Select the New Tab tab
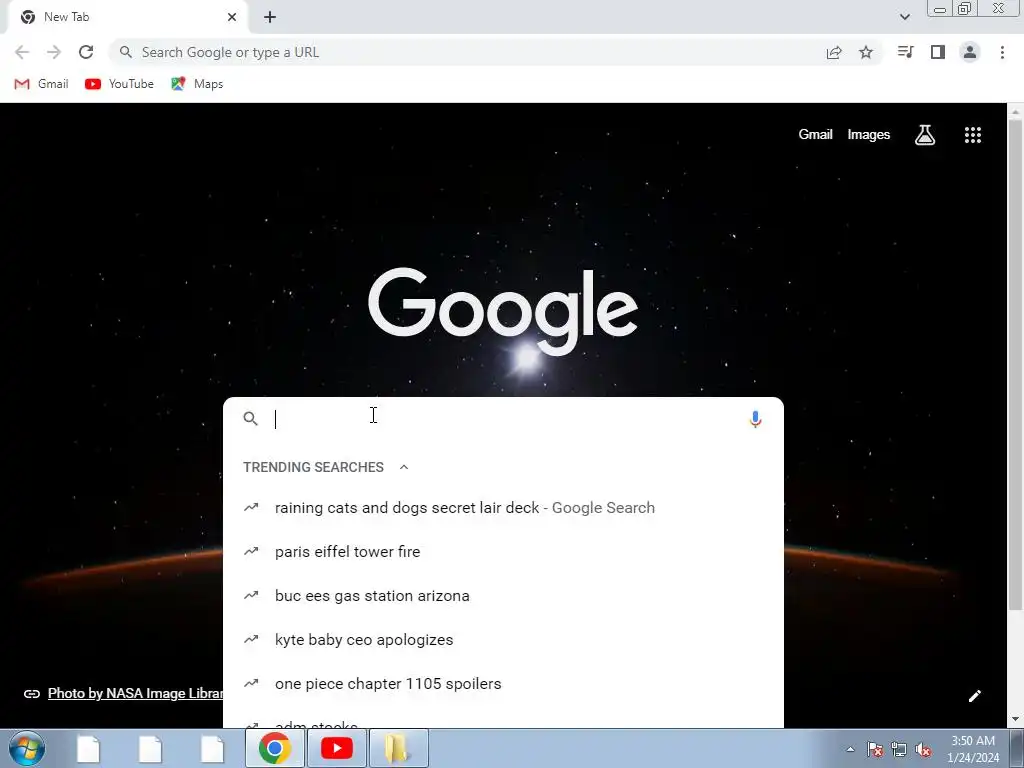This screenshot has width=1024, height=768. 127,17
